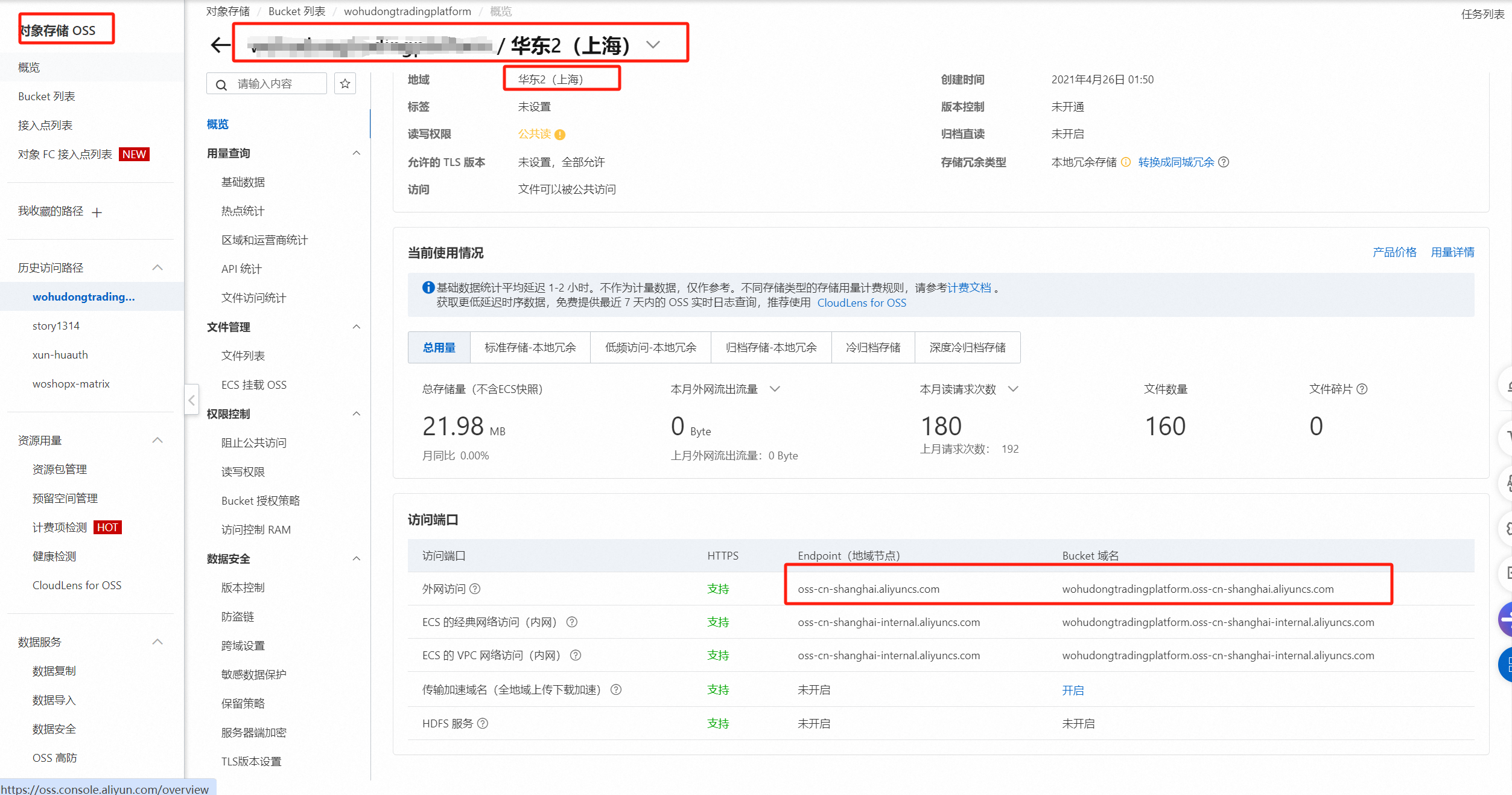Click help icon next to HDFS 服务
The height and width of the screenshot is (795, 1512).
click(483, 723)
